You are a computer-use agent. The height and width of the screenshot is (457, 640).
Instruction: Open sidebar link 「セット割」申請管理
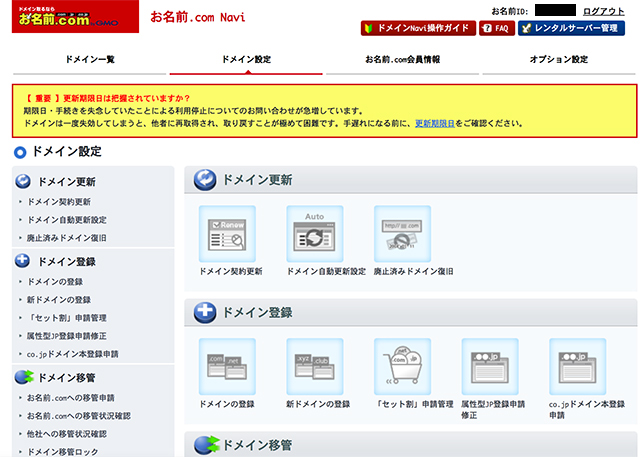click(x=67, y=318)
